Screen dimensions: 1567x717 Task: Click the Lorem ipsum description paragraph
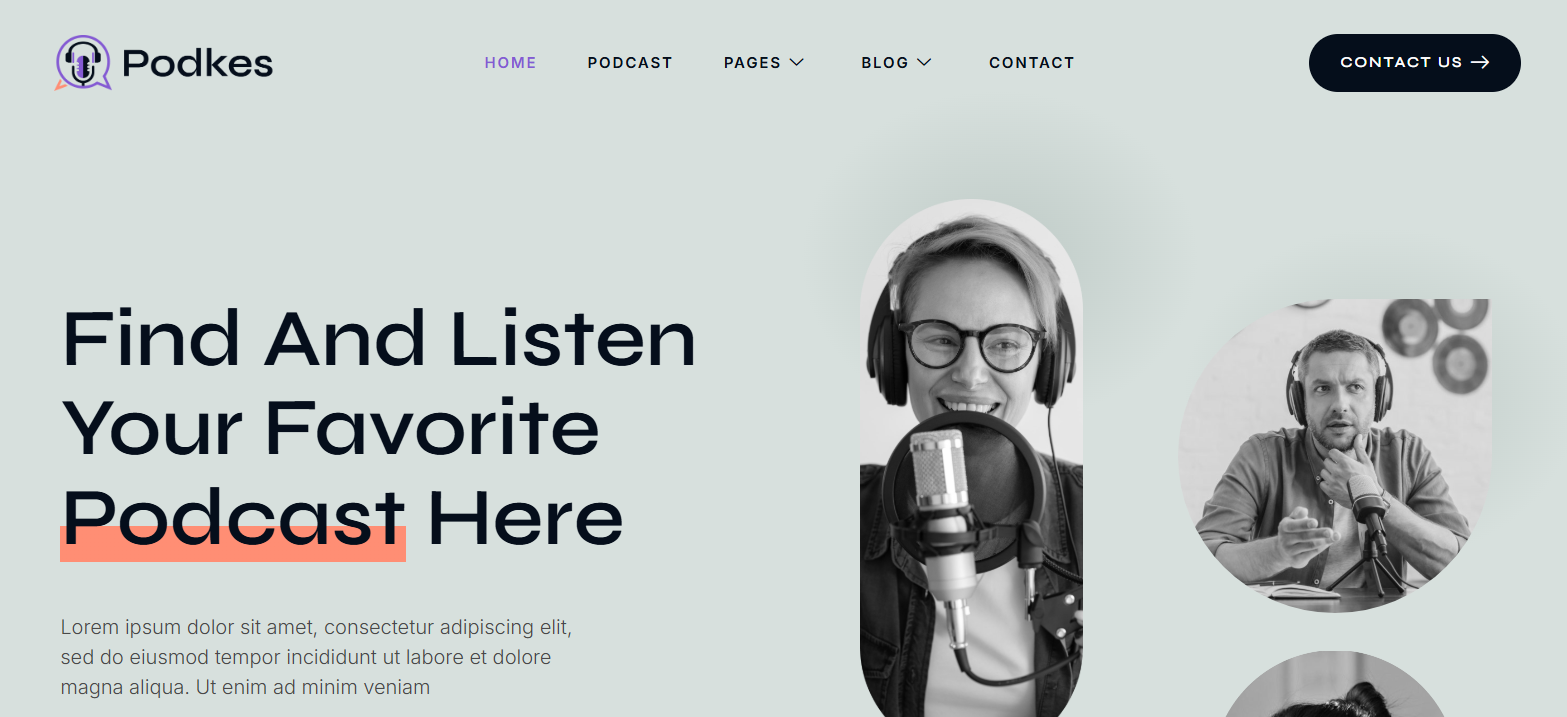(317, 657)
